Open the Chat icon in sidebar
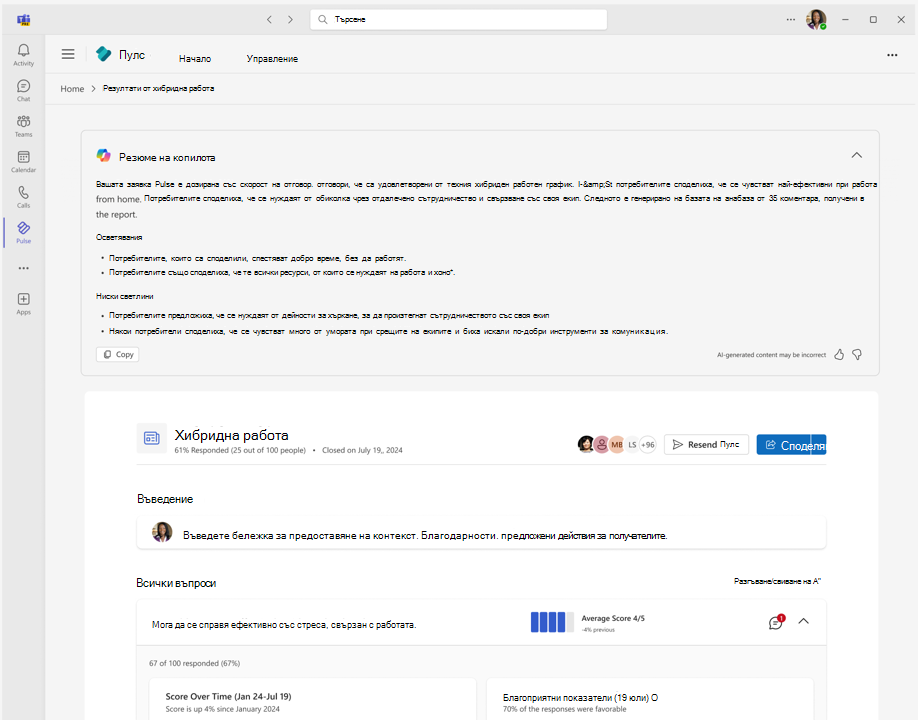This screenshot has height=720, width=918. pyautogui.click(x=23, y=90)
